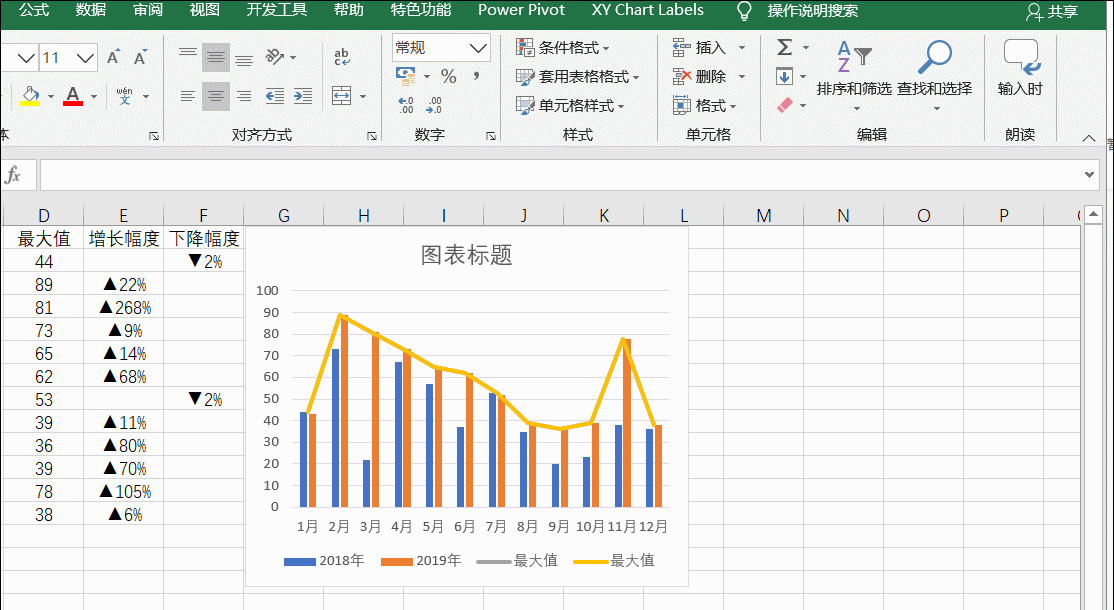Decrease font size with the smaller A icon
Viewport: 1114px width, 610px height.
click(141, 58)
